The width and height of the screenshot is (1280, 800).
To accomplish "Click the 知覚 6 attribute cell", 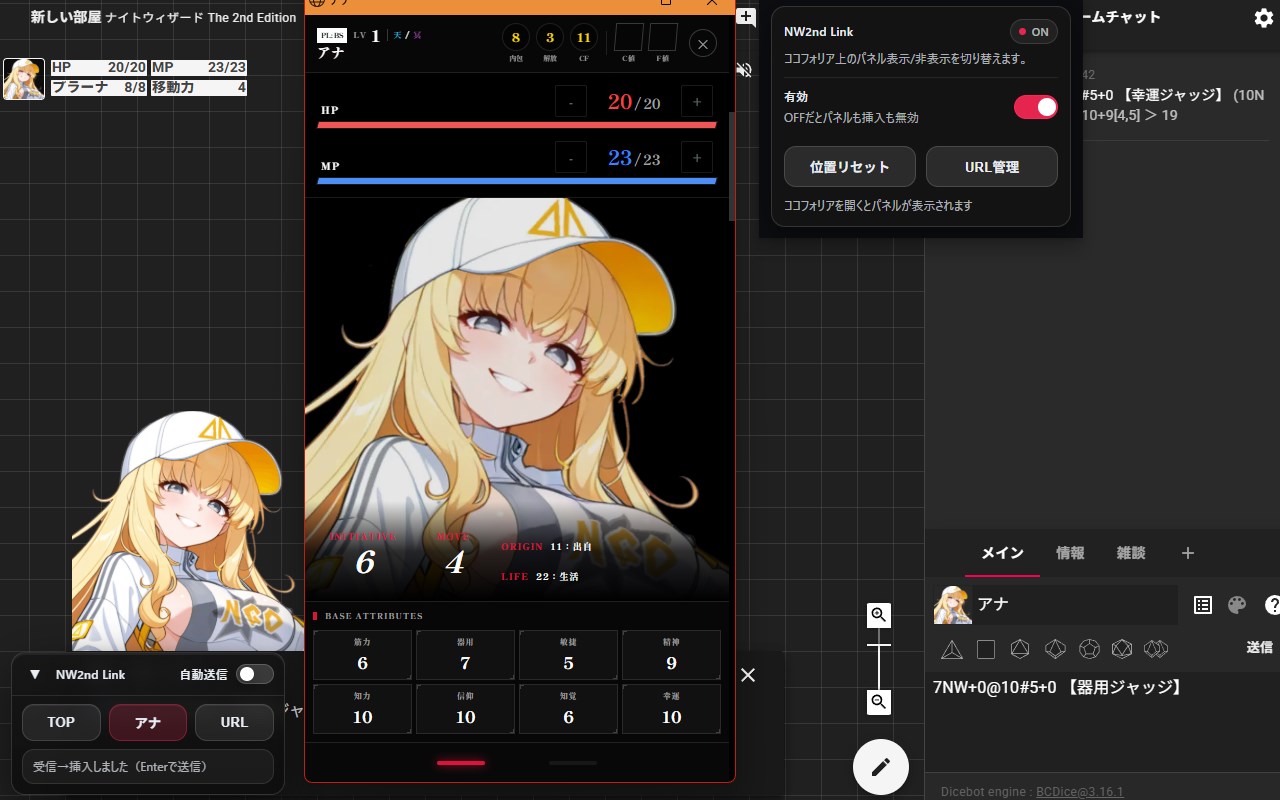I will 568,709.
